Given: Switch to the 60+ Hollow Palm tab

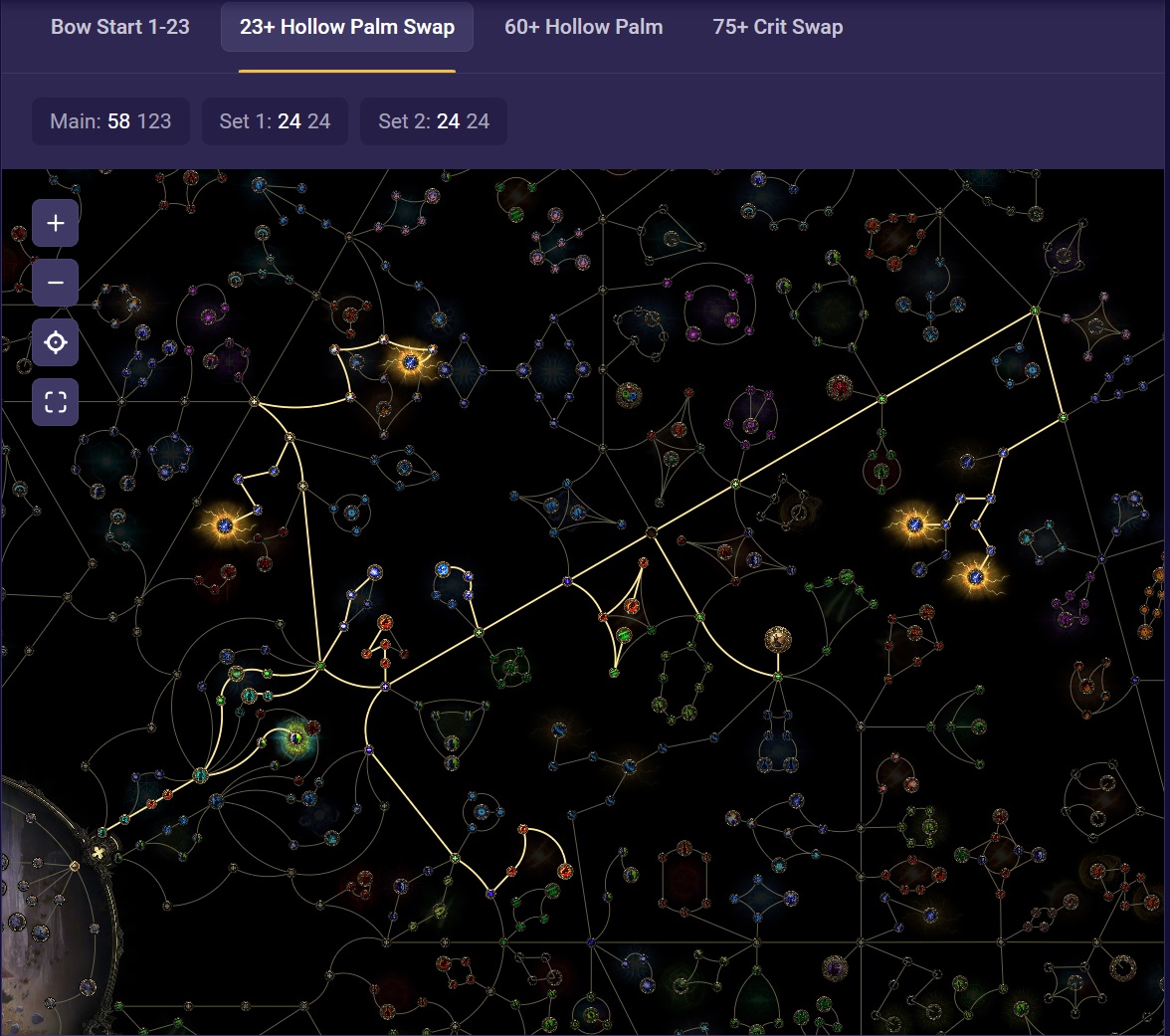Looking at the screenshot, I should pos(583,27).
